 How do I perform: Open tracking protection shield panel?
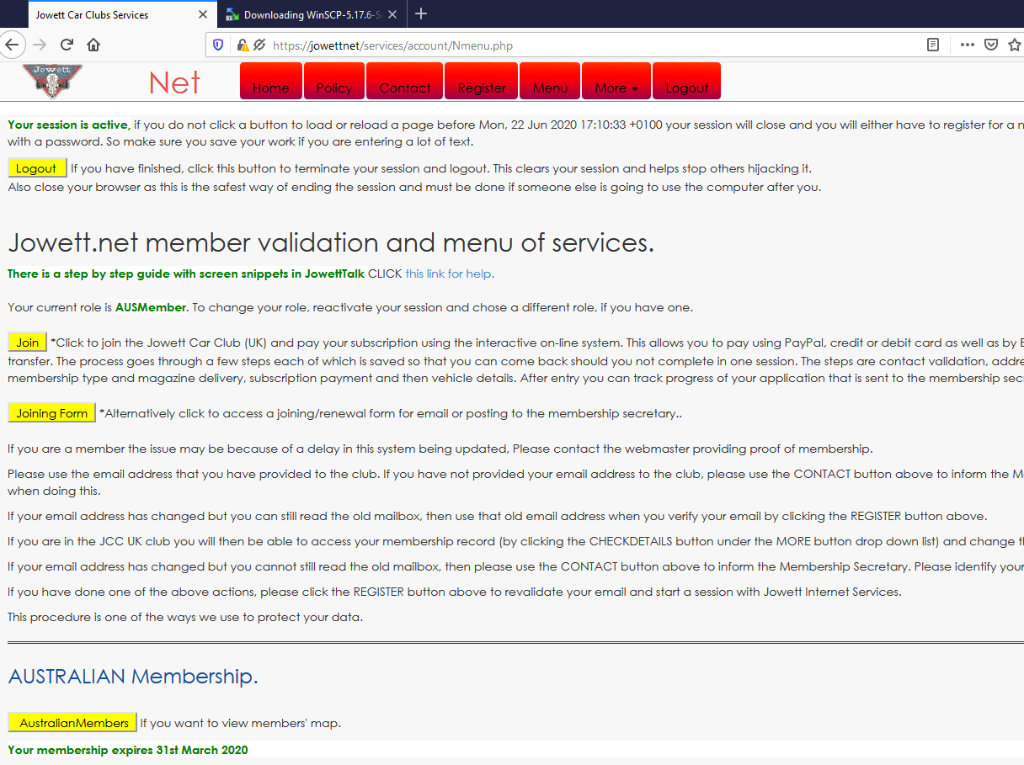[218, 45]
